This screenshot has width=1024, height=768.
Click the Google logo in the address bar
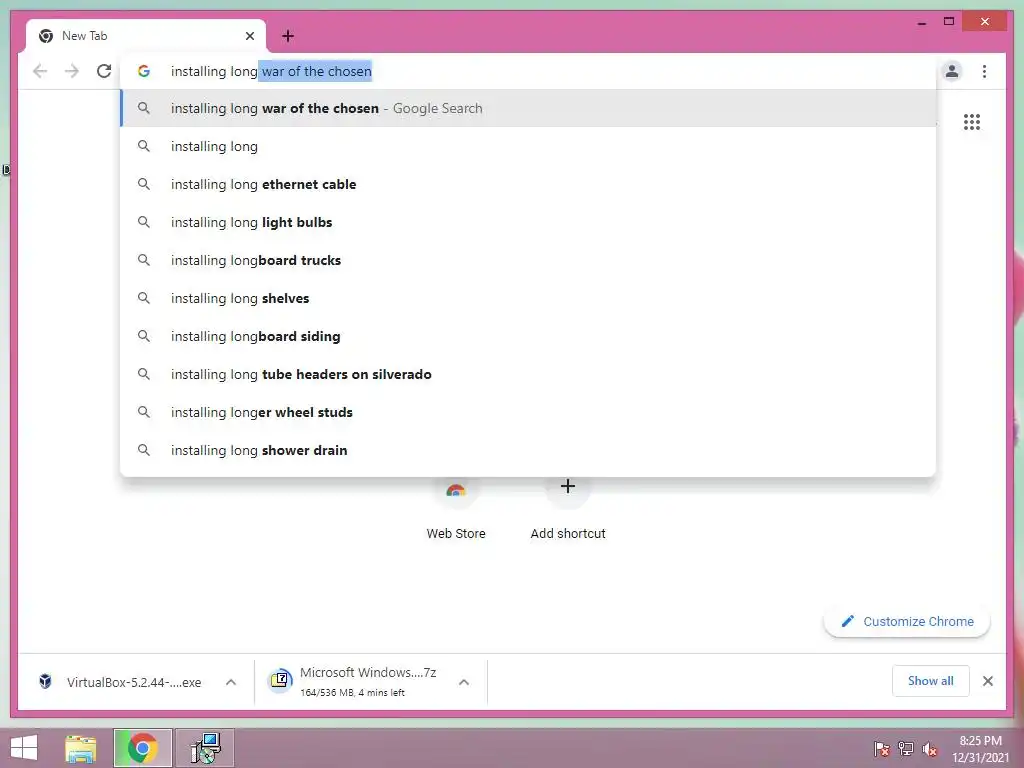coord(144,71)
